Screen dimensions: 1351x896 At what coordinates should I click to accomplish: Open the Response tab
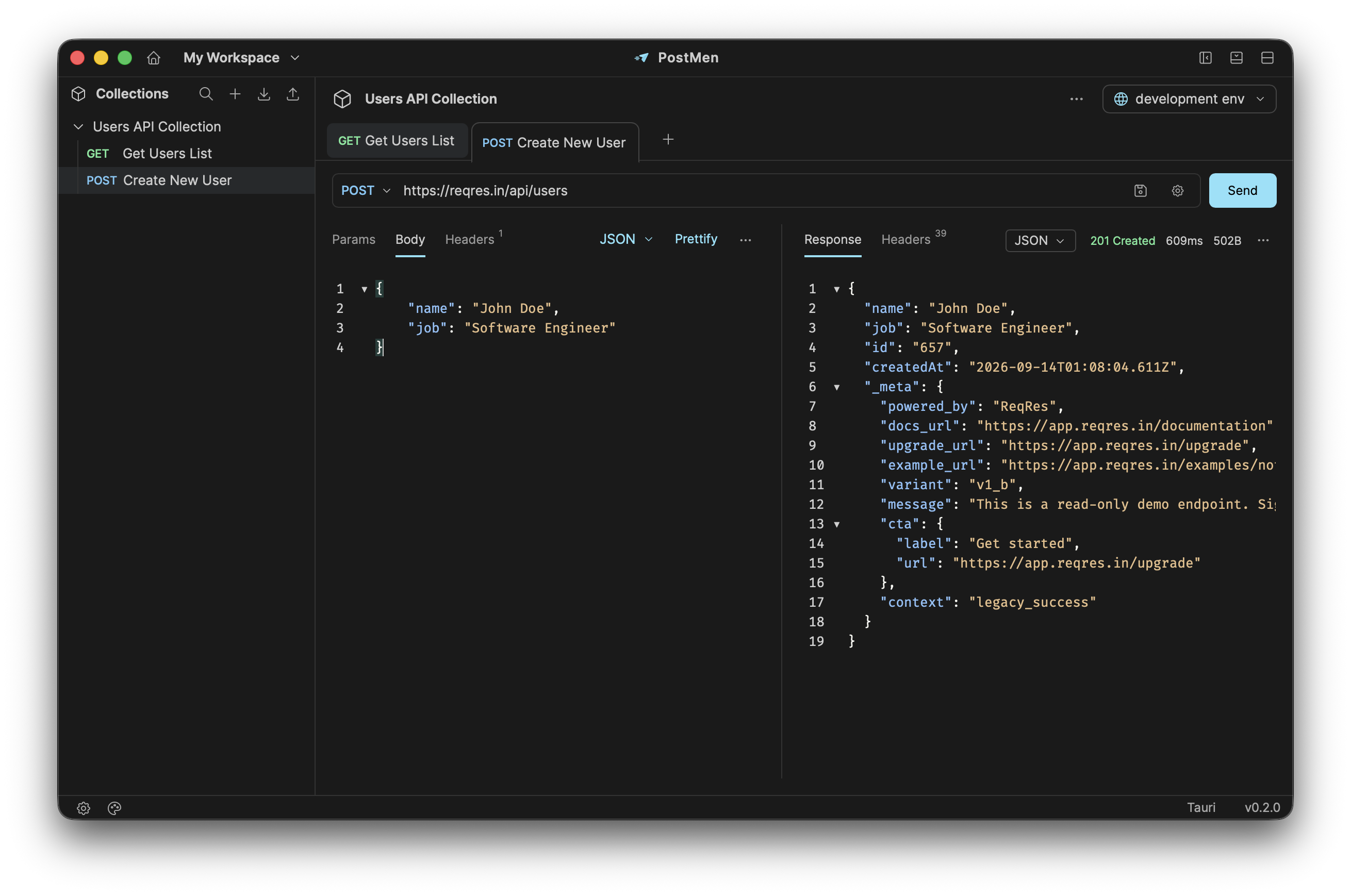coord(832,239)
